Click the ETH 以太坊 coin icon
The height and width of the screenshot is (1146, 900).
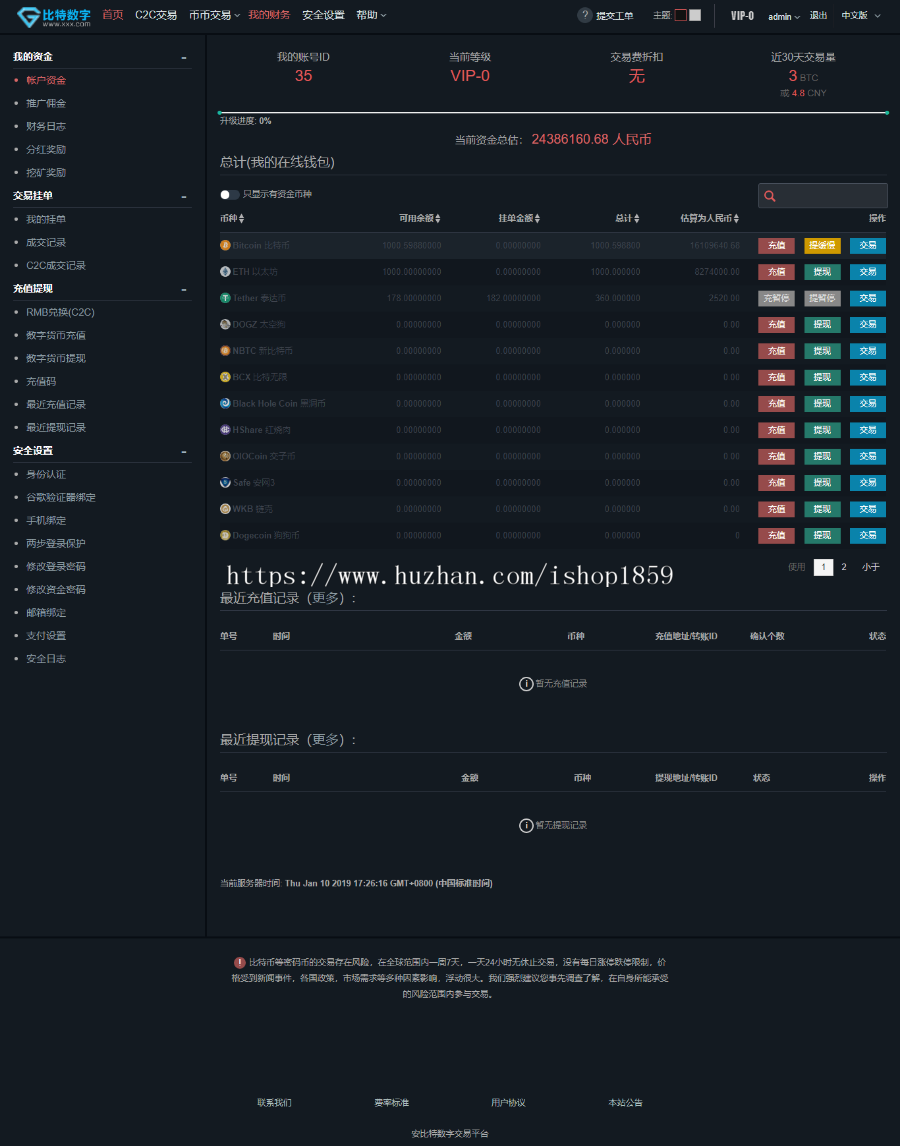(x=225, y=272)
